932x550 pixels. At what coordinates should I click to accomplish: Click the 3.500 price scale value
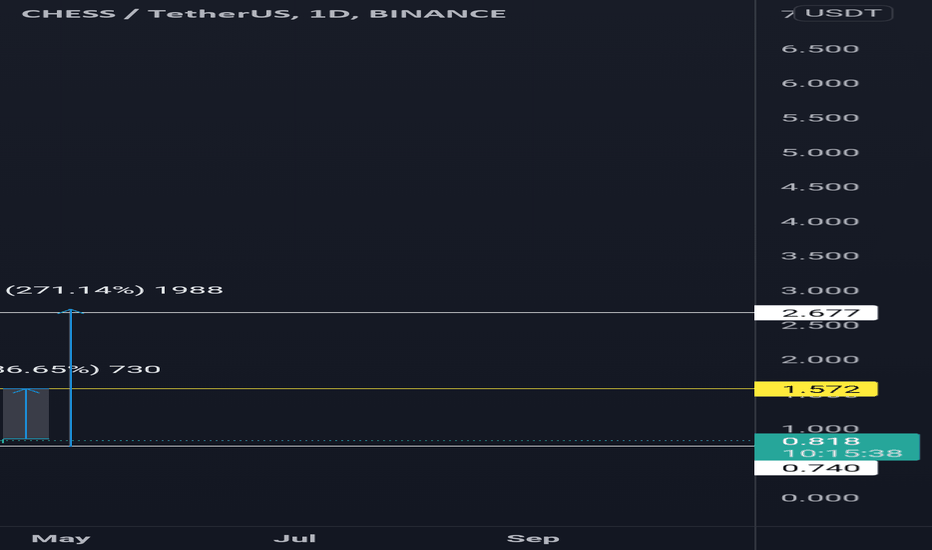click(820, 256)
